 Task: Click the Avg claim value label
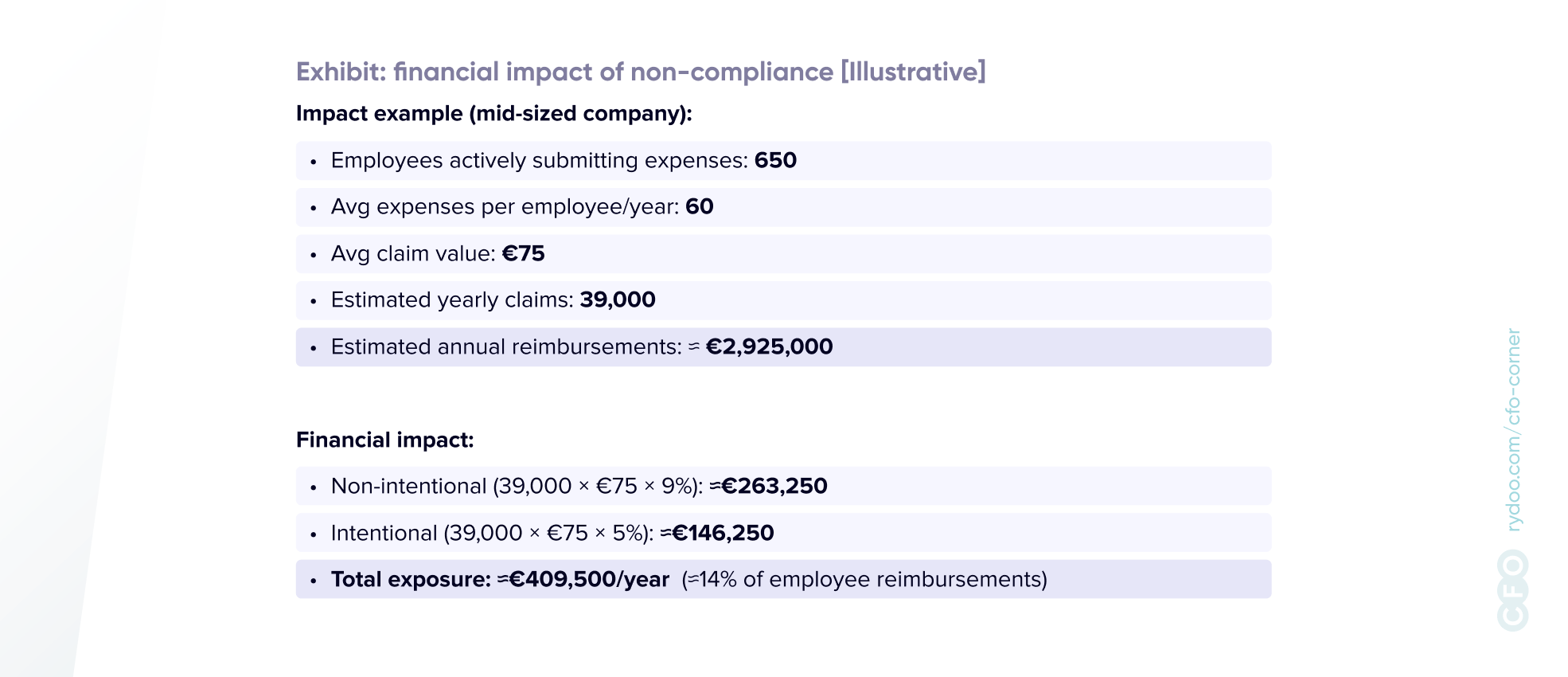tap(413, 254)
